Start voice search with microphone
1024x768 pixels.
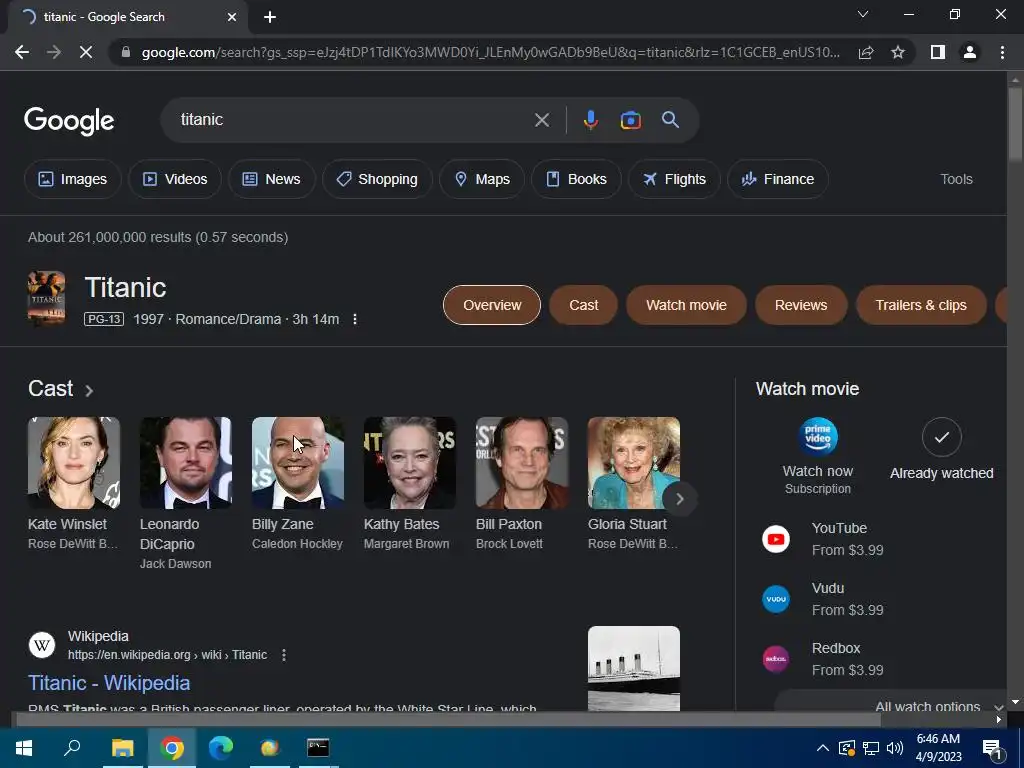(x=590, y=120)
